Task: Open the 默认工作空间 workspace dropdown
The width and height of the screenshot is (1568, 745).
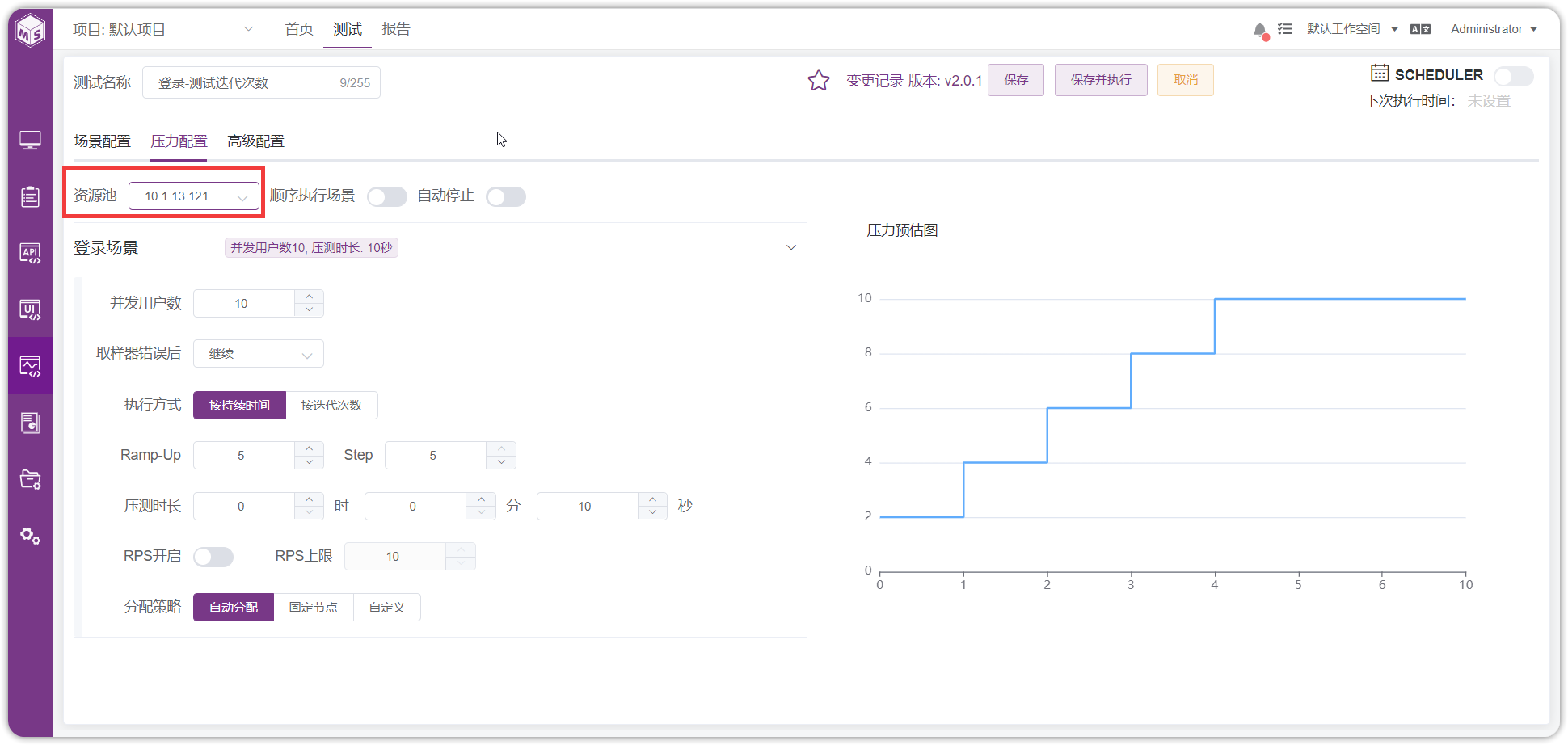Action: point(1352,29)
